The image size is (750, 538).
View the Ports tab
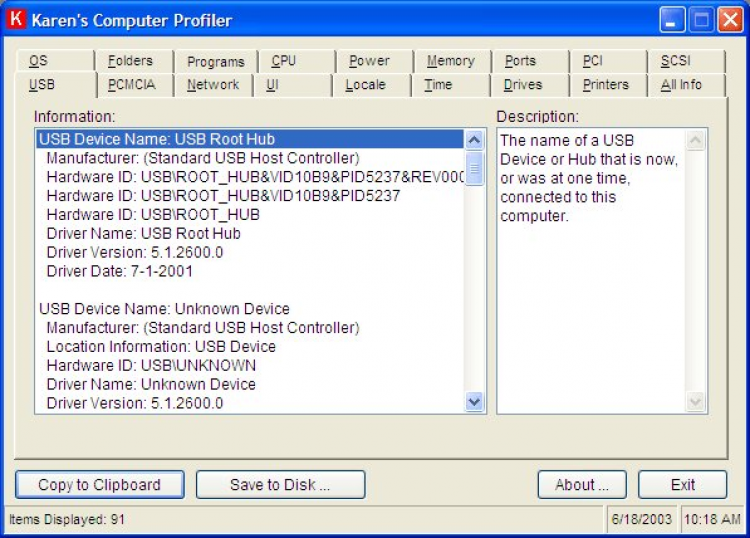tap(530, 61)
